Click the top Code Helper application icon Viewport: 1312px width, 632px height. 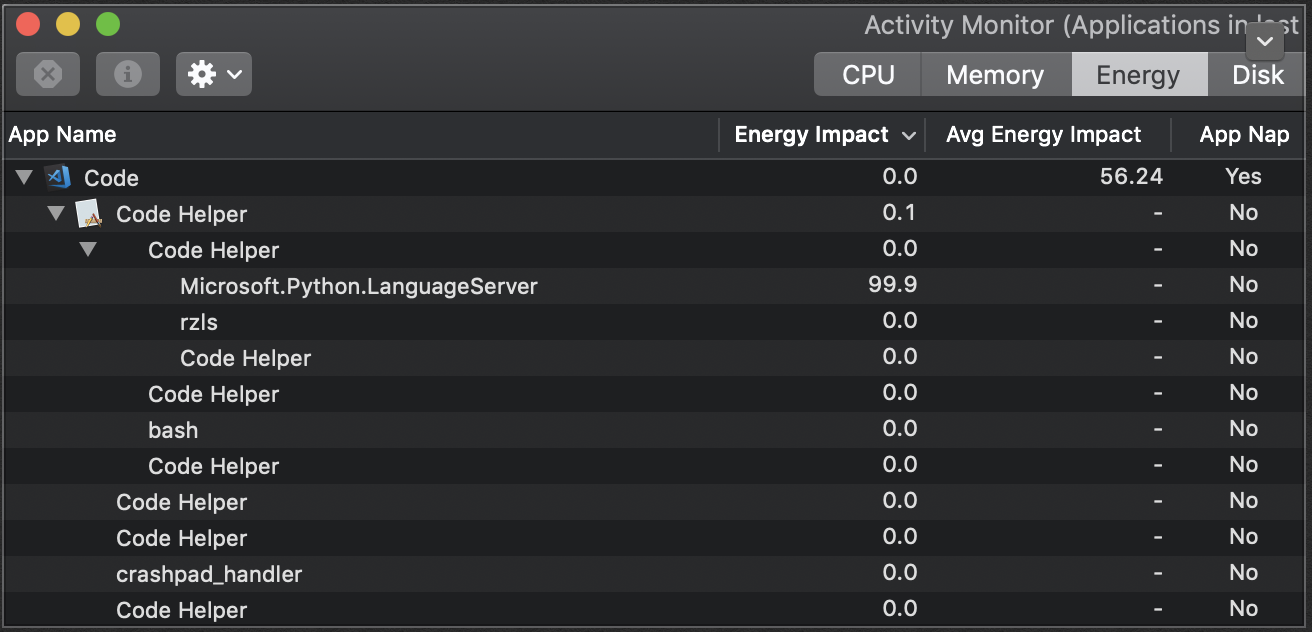coord(90,213)
